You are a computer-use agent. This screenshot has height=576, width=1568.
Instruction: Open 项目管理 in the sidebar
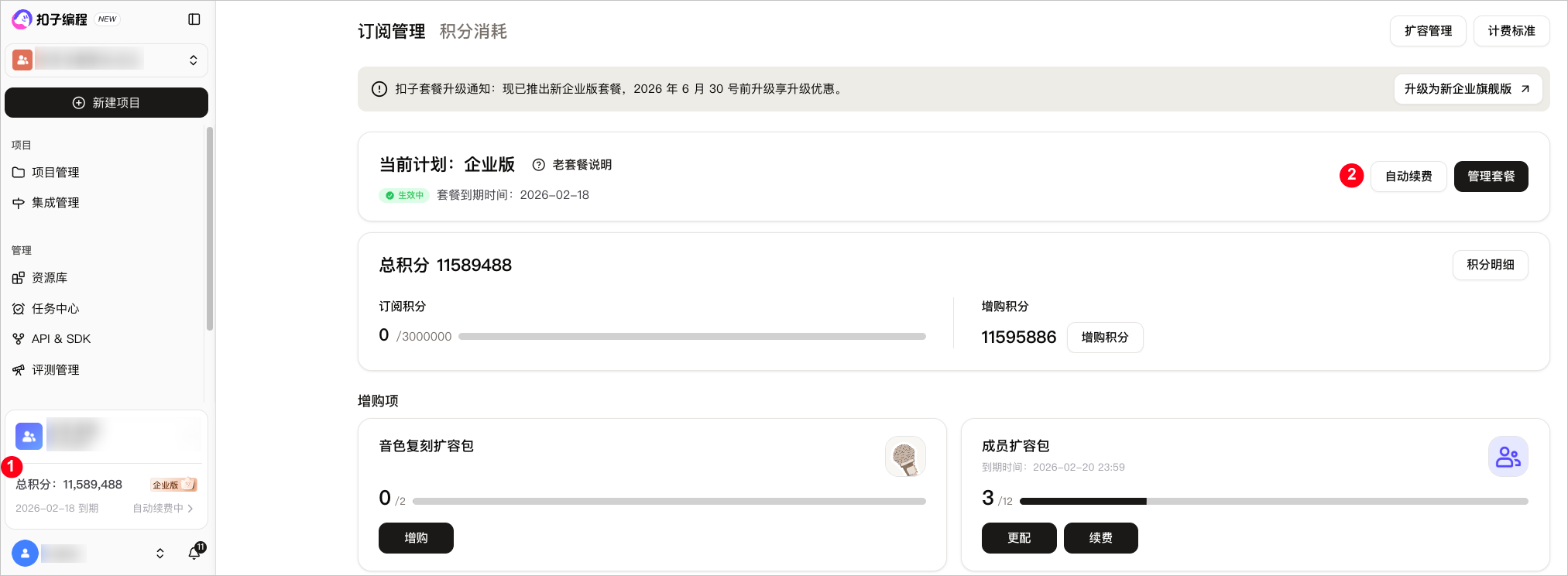click(x=55, y=173)
